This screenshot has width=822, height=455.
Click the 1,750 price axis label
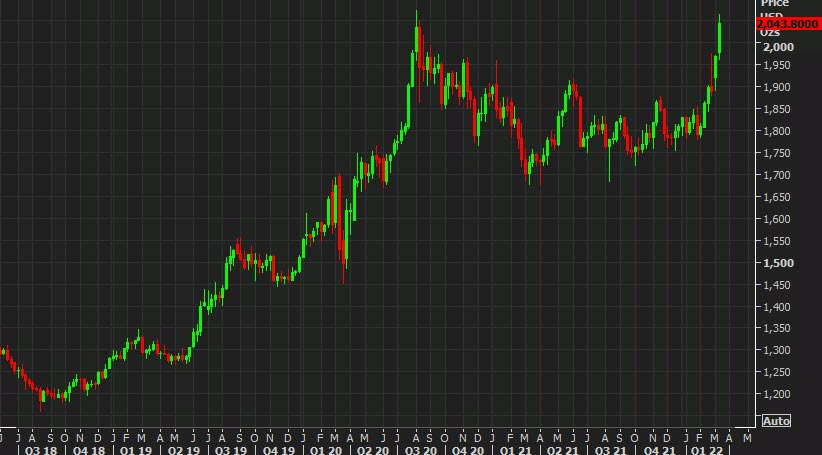coord(777,153)
